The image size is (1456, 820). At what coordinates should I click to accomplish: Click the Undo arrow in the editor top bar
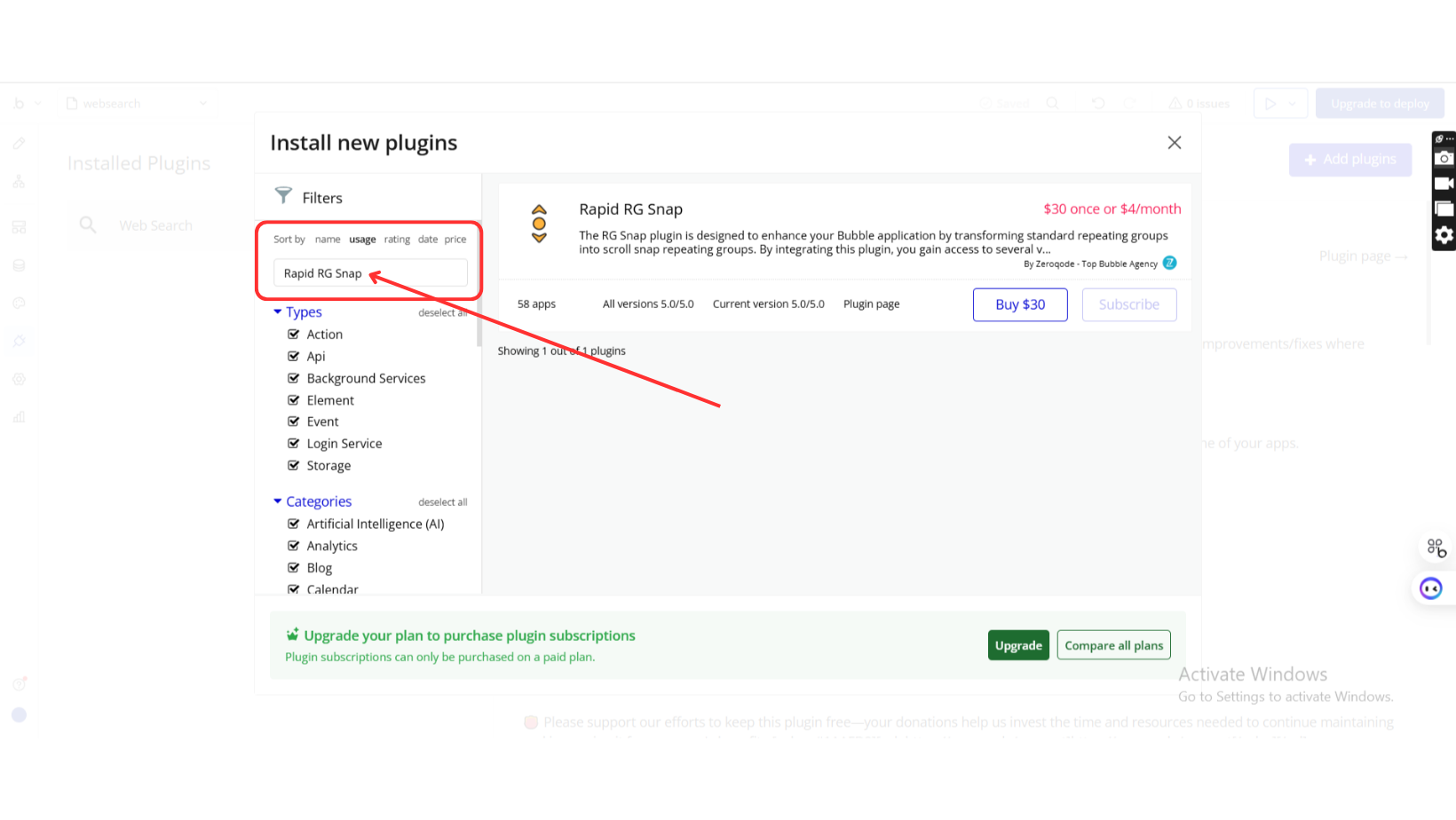[x=1098, y=103]
